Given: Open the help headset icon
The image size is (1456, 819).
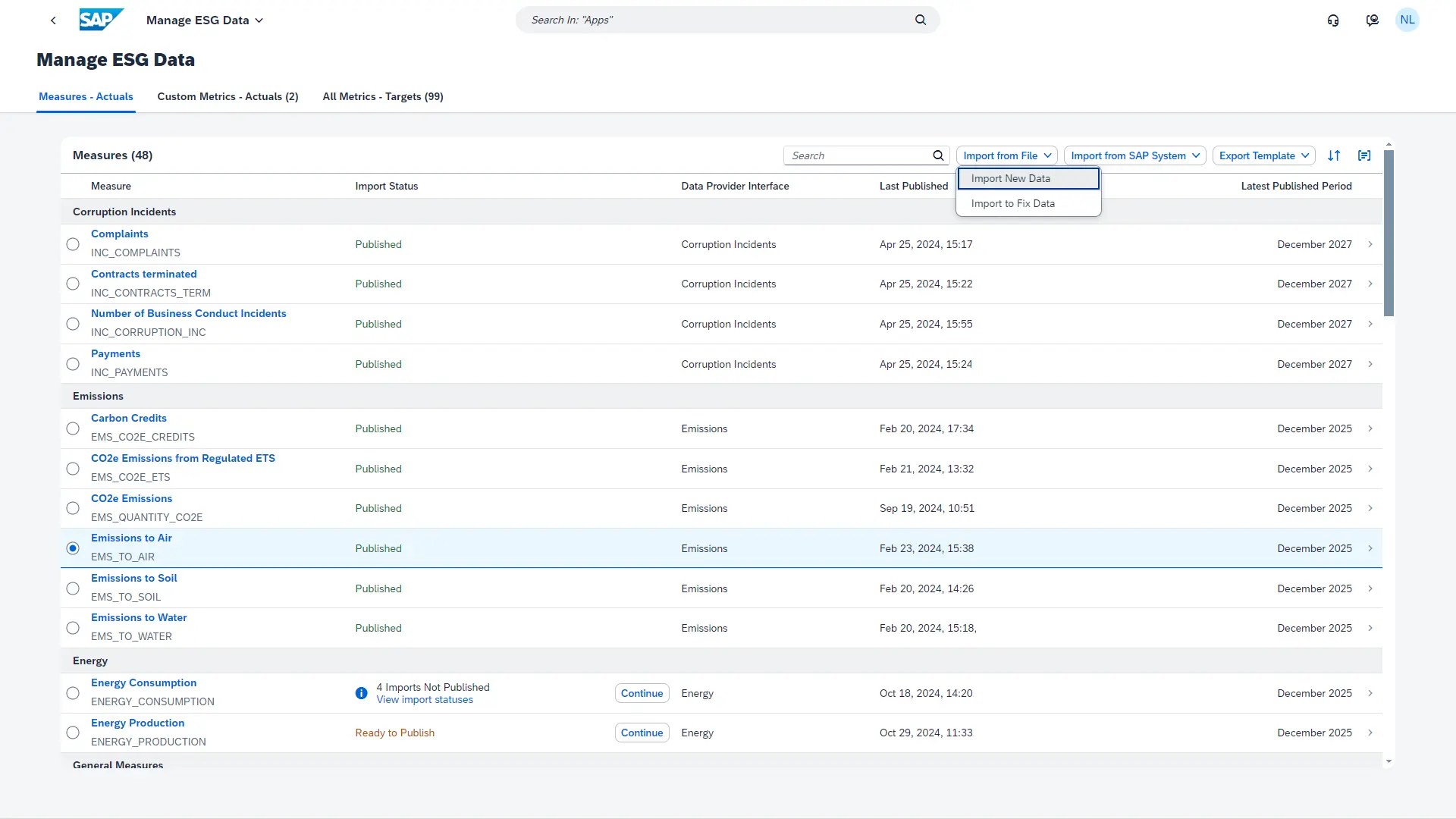Looking at the screenshot, I should click(1332, 20).
